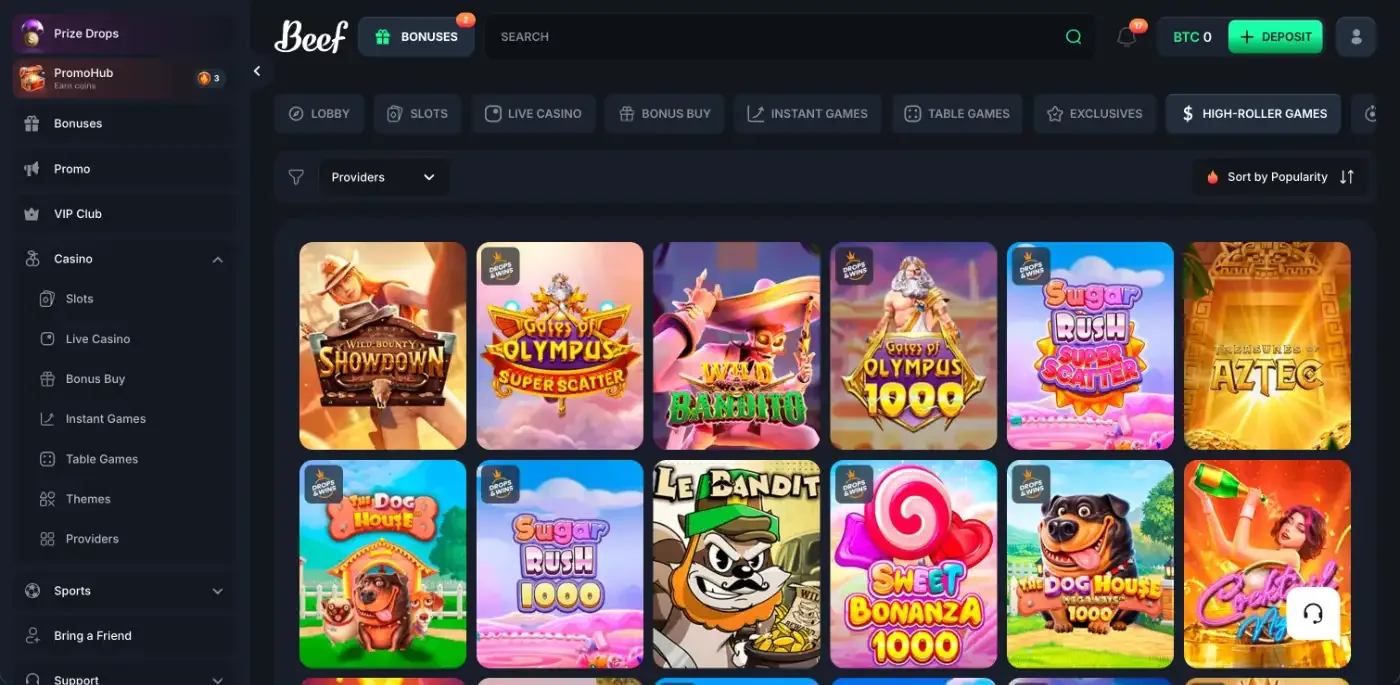Click the VIP Club crown icon
Image resolution: width=1400 pixels, height=685 pixels.
point(32,214)
